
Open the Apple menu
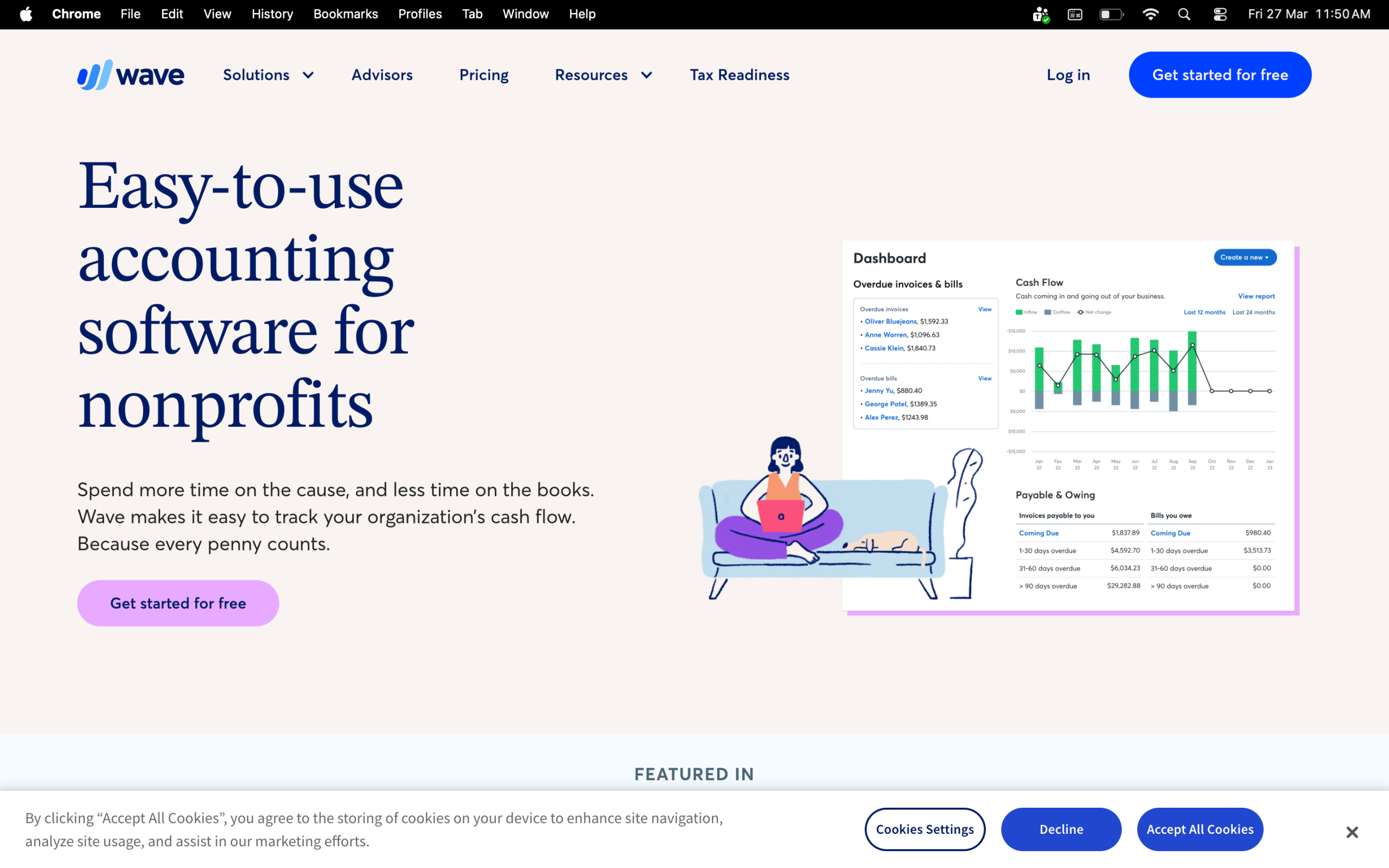click(x=26, y=14)
